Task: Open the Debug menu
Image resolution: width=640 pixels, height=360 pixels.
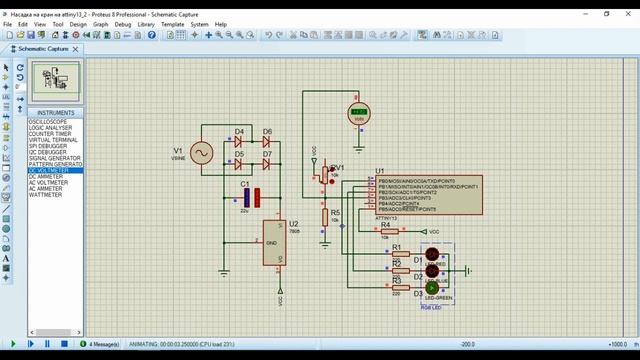Action: click(x=123, y=24)
